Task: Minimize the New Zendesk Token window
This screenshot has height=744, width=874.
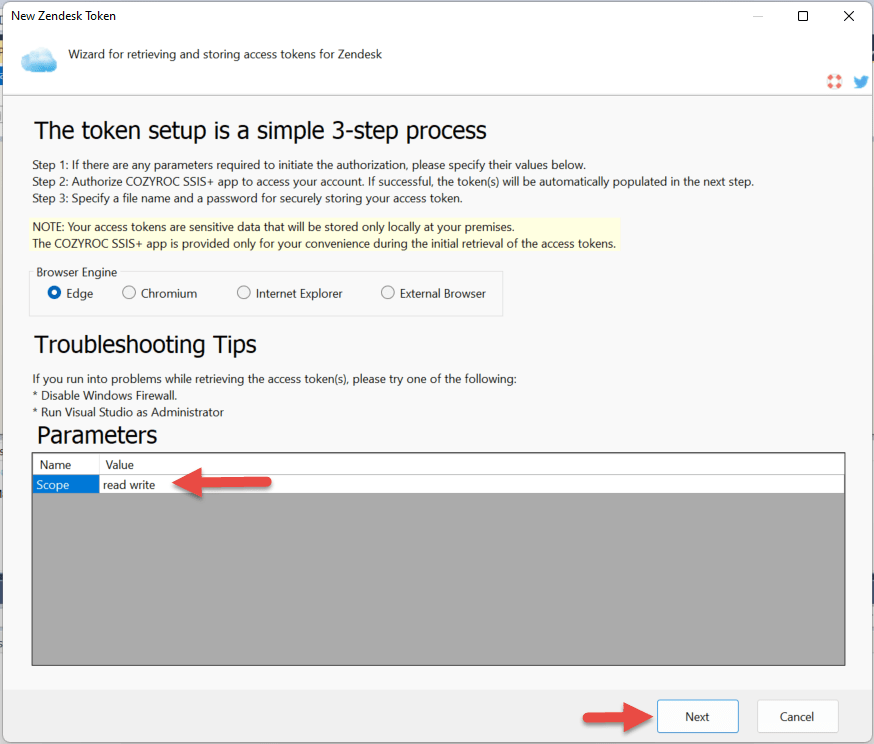Action: 758,16
